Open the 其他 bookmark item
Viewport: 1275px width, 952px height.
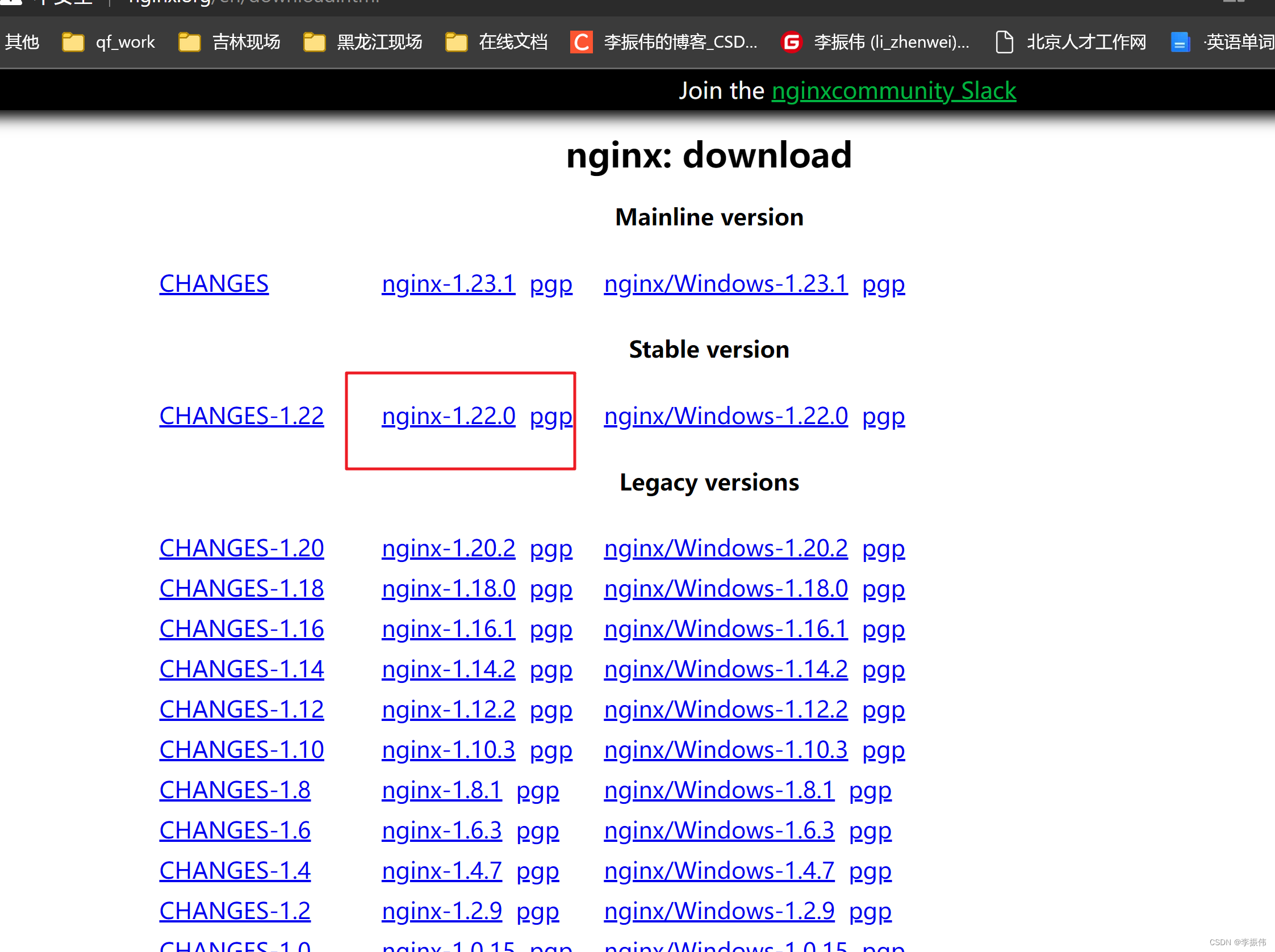22,42
